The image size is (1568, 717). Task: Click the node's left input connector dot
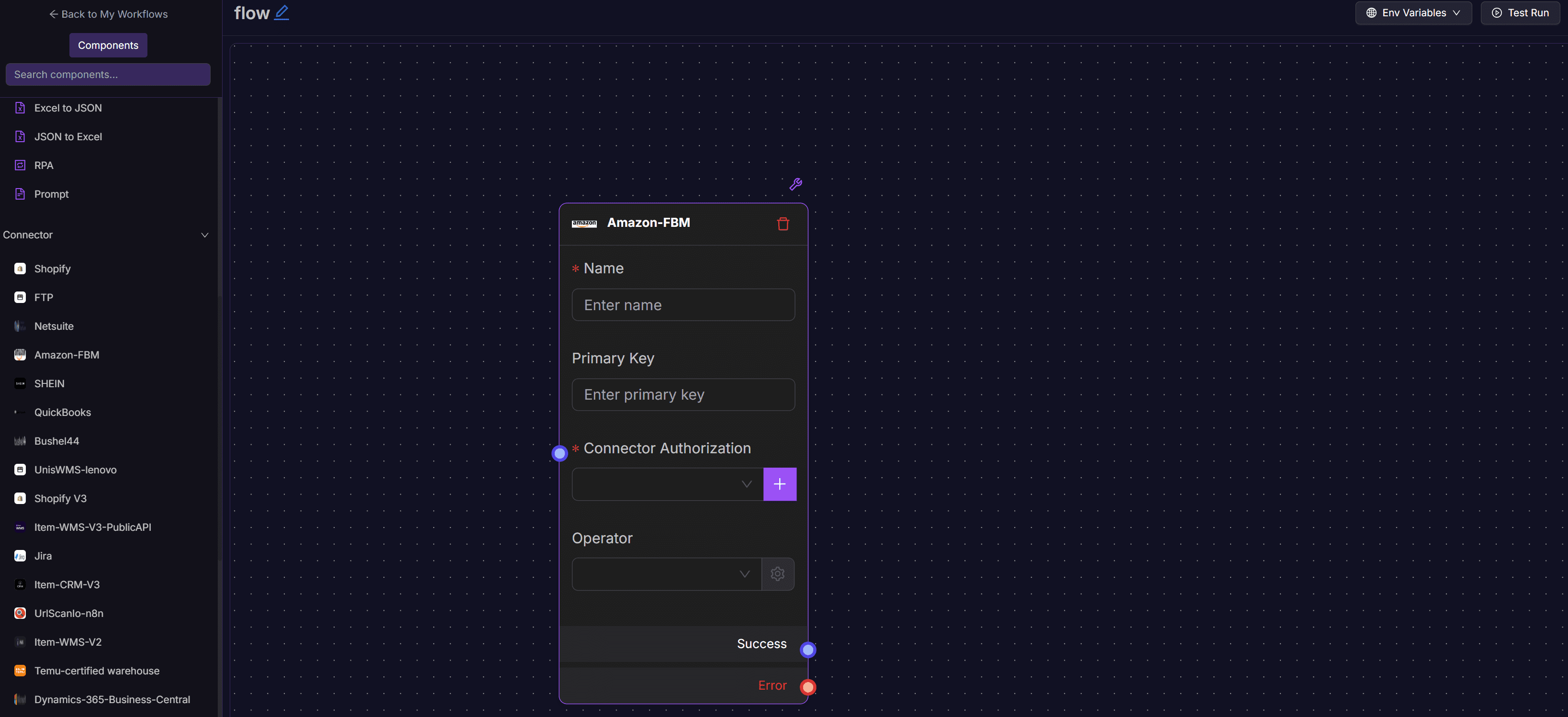(560, 453)
